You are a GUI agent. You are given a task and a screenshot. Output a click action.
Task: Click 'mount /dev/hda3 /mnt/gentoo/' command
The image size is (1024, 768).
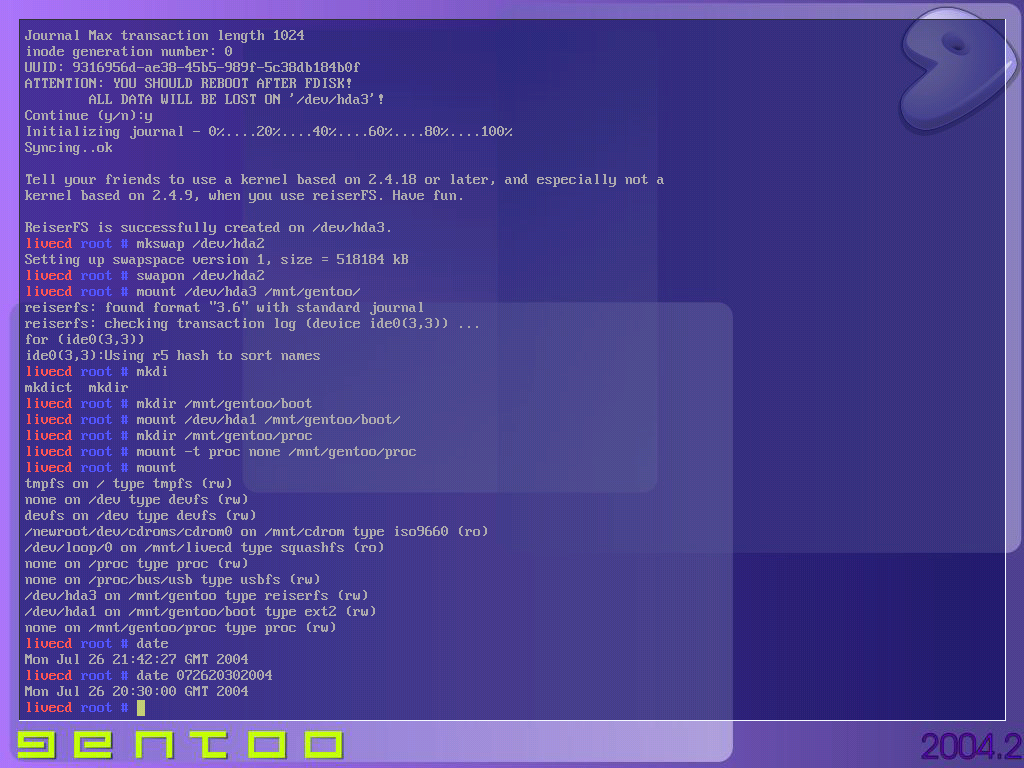pyautogui.click(x=248, y=292)
